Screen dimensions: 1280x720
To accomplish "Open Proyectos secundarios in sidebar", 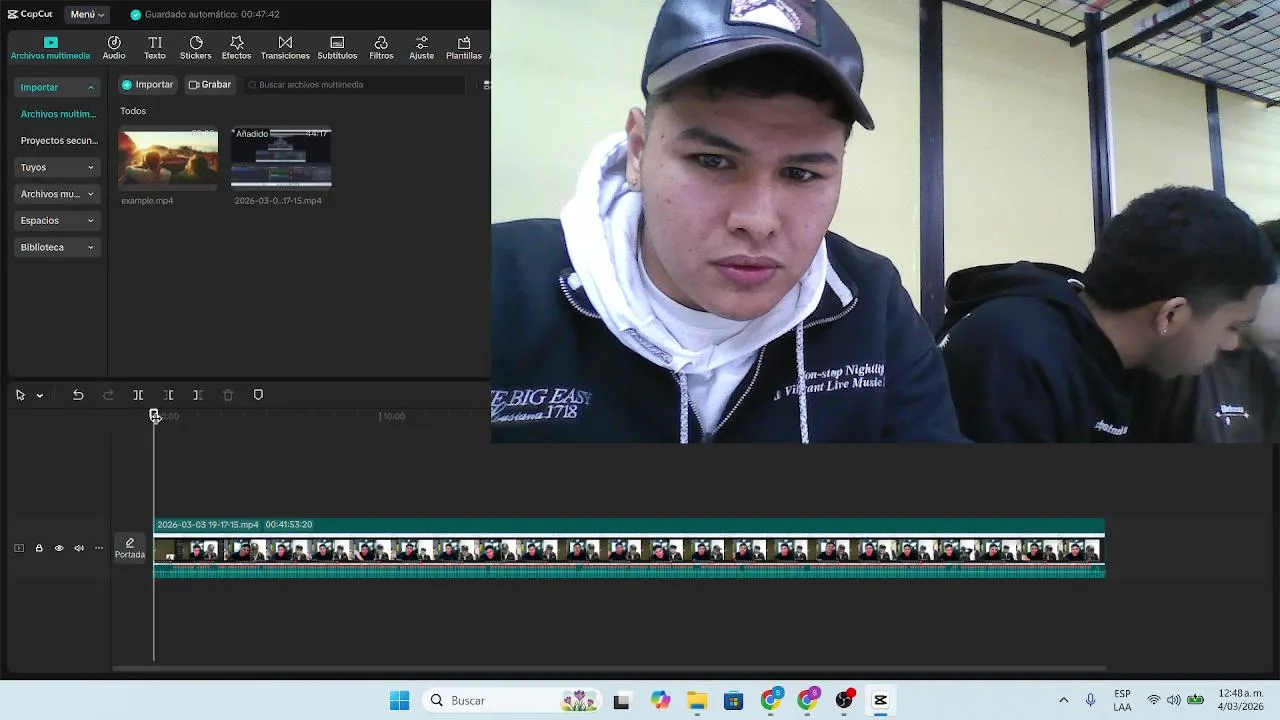I will 57,141.
